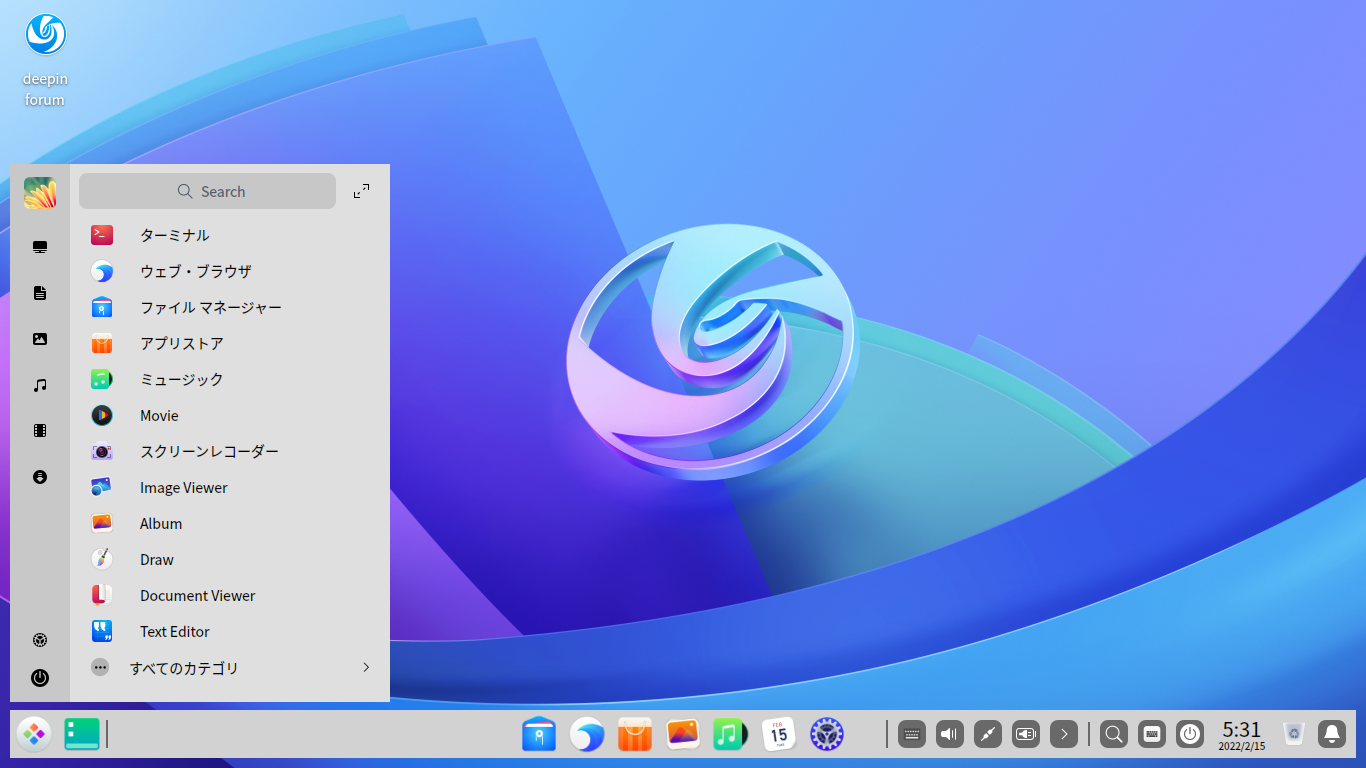Open Image Viewer from the app list
The width and height of the screenshot is (1366, 768).
(230, 487)
